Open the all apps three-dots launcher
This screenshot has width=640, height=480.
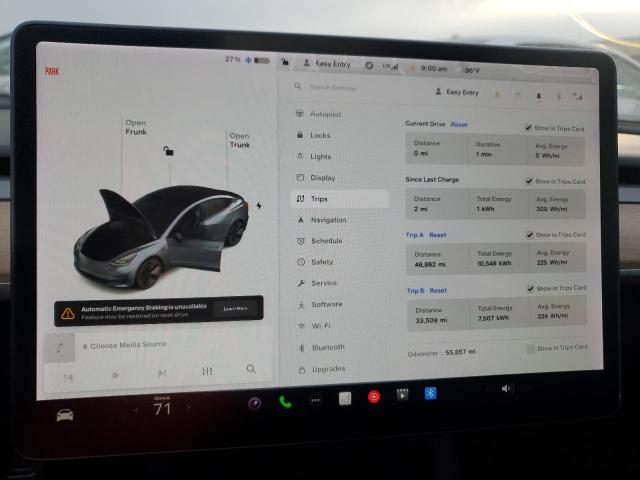315,400
